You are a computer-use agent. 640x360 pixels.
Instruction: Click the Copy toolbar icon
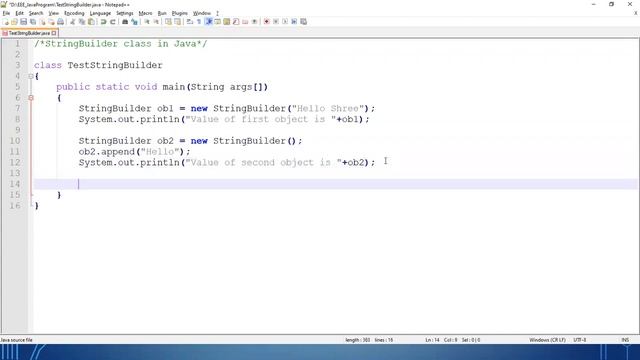(82, 22)
